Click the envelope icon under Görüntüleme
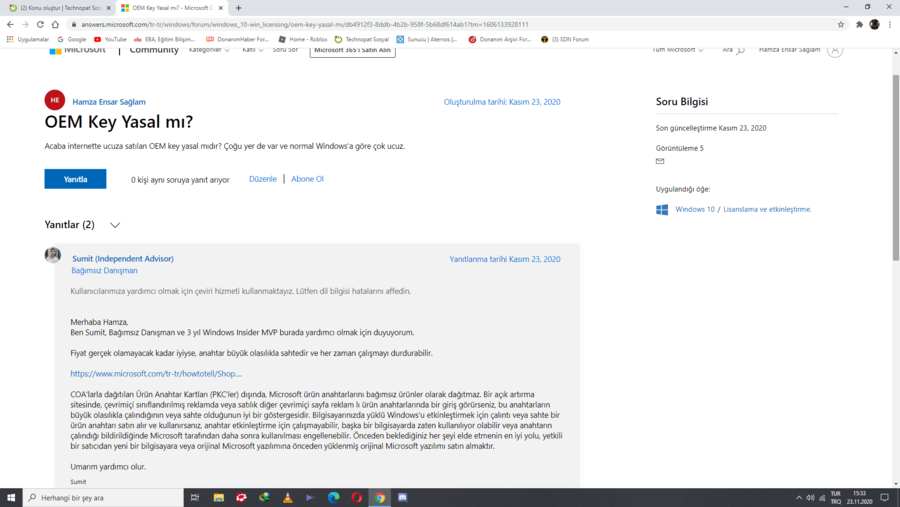900x507 pixels. [x=660, y=161]
